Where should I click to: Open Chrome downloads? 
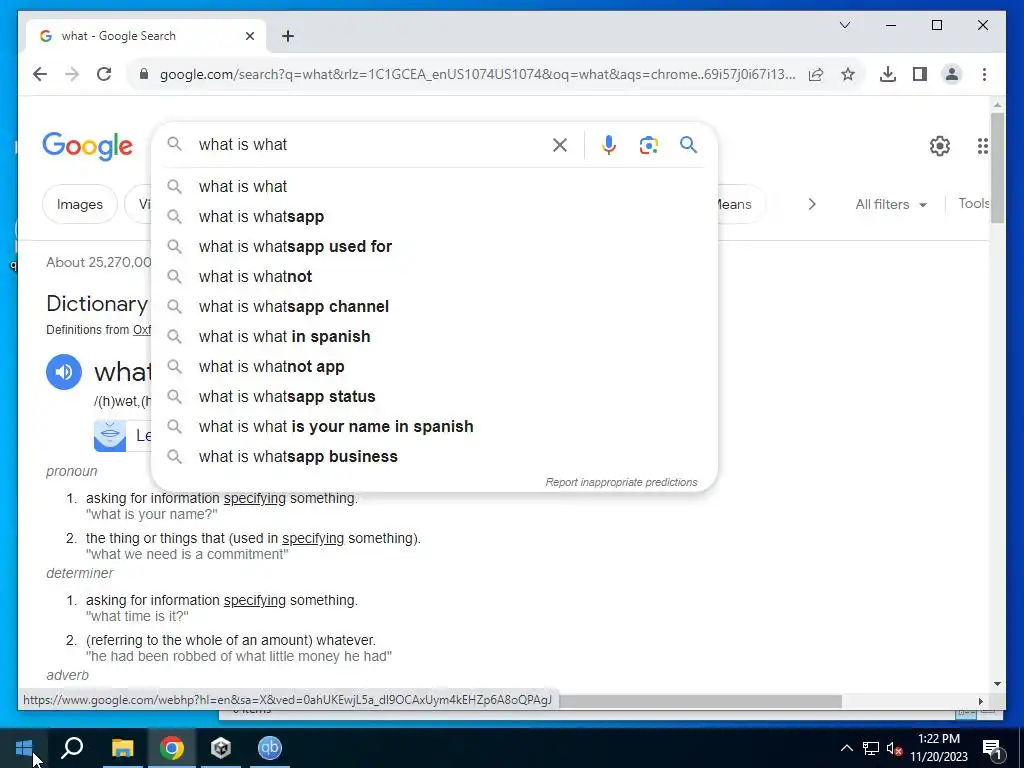click(x=888, y=74)
